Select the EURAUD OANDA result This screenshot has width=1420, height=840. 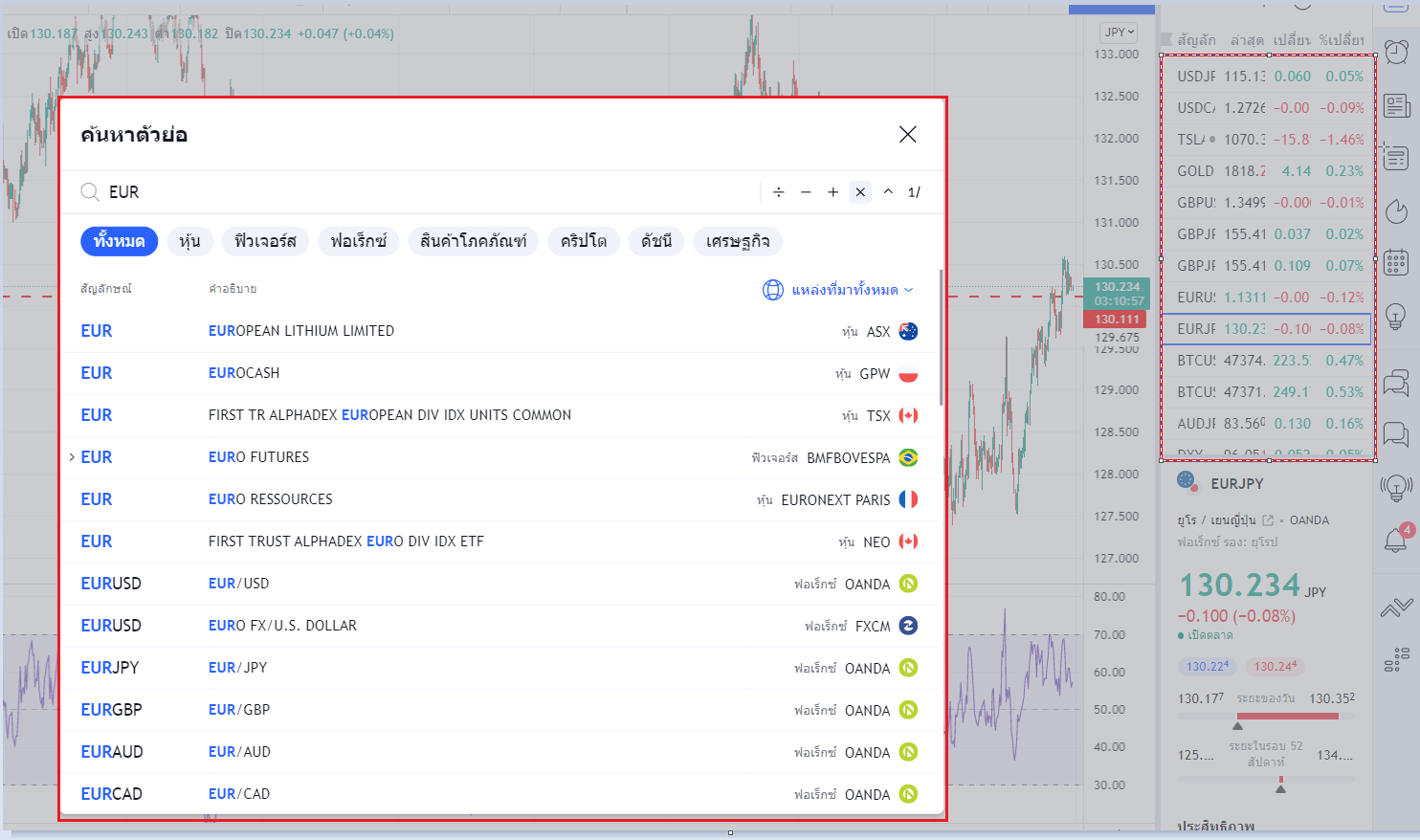[499, 752]
